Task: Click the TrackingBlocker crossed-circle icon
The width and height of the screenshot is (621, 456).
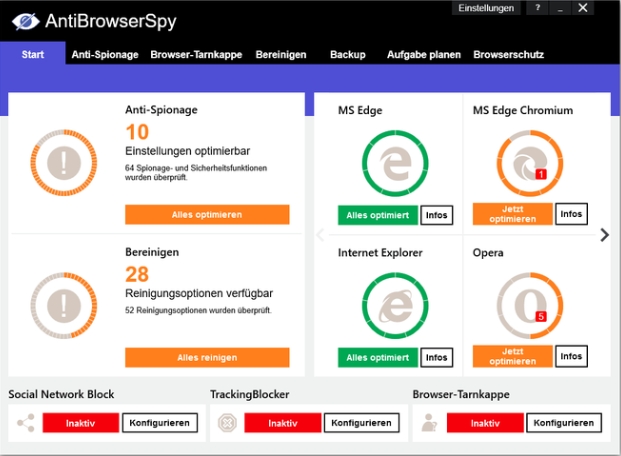Action: tap(227, 423)
